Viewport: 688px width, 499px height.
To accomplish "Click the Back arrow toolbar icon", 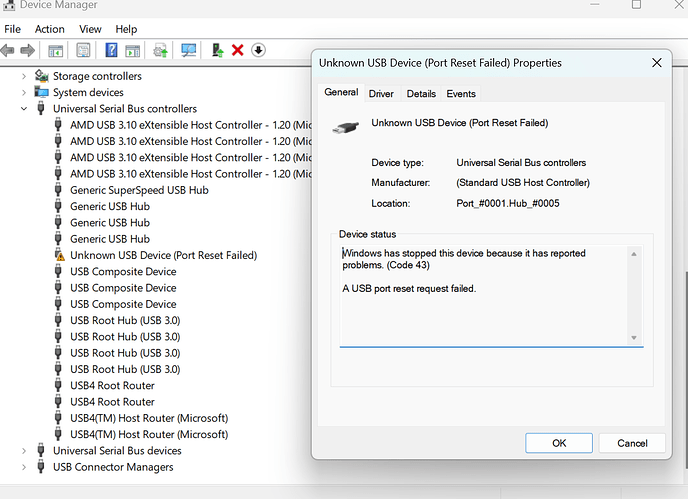I will [x=7, y=50].
